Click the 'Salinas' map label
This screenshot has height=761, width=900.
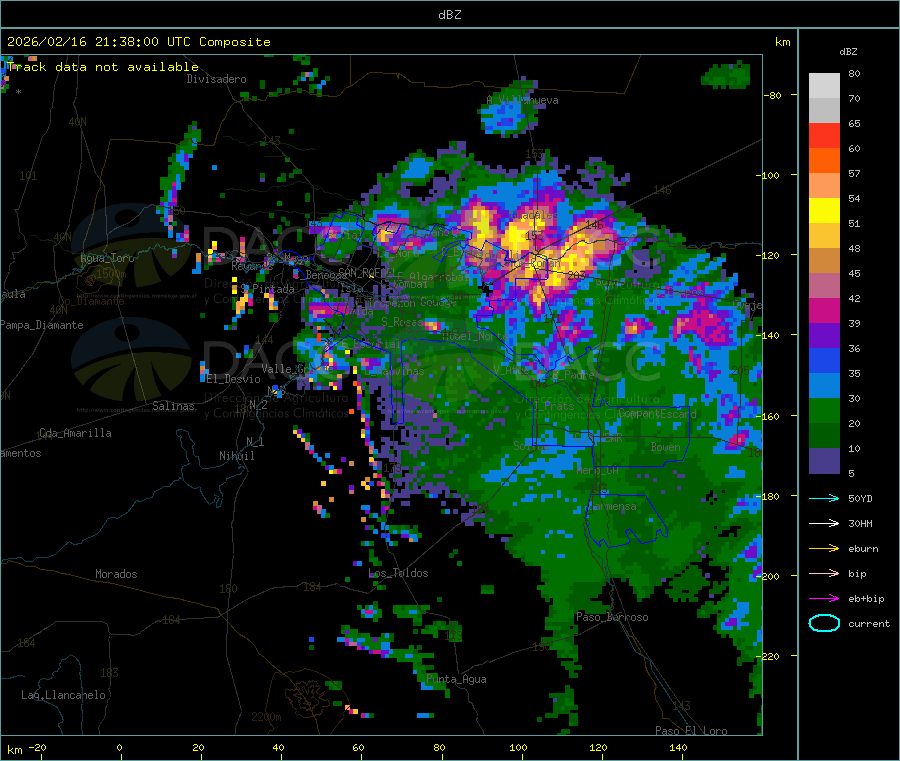[x=173, y=406]
